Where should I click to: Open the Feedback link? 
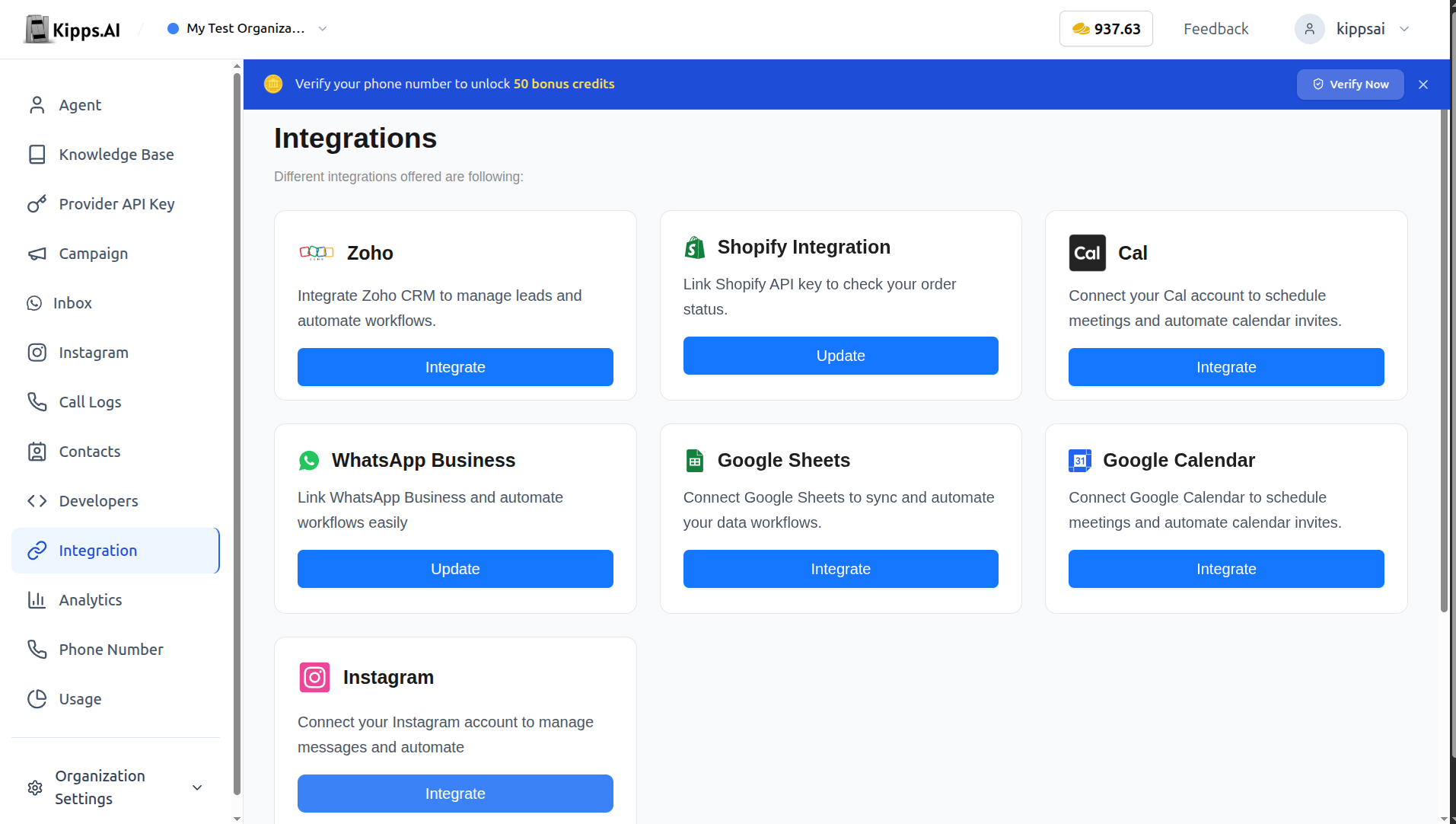1216,29
